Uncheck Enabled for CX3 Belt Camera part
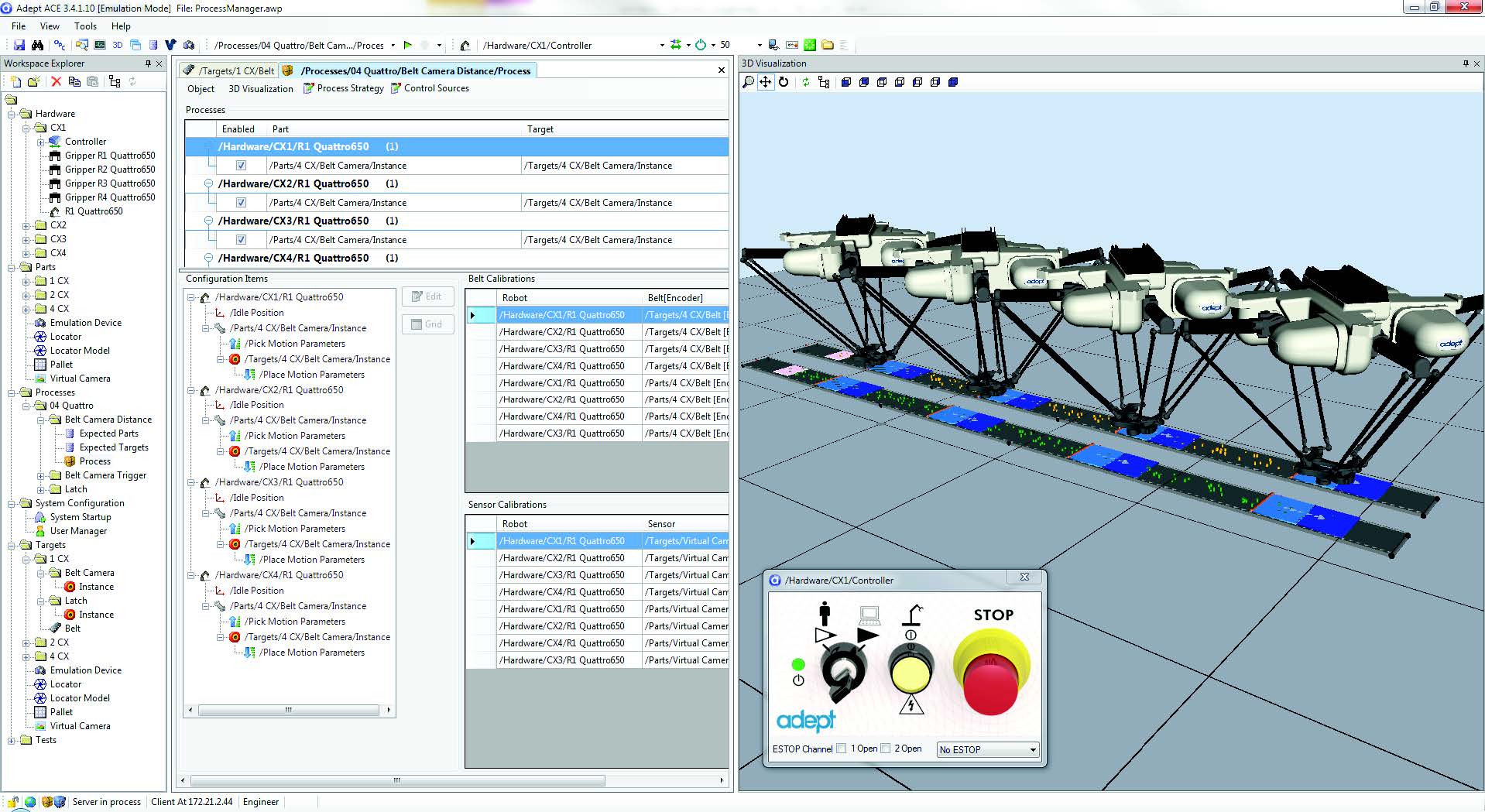The image size is (1485, 812). tap(241, 240)
